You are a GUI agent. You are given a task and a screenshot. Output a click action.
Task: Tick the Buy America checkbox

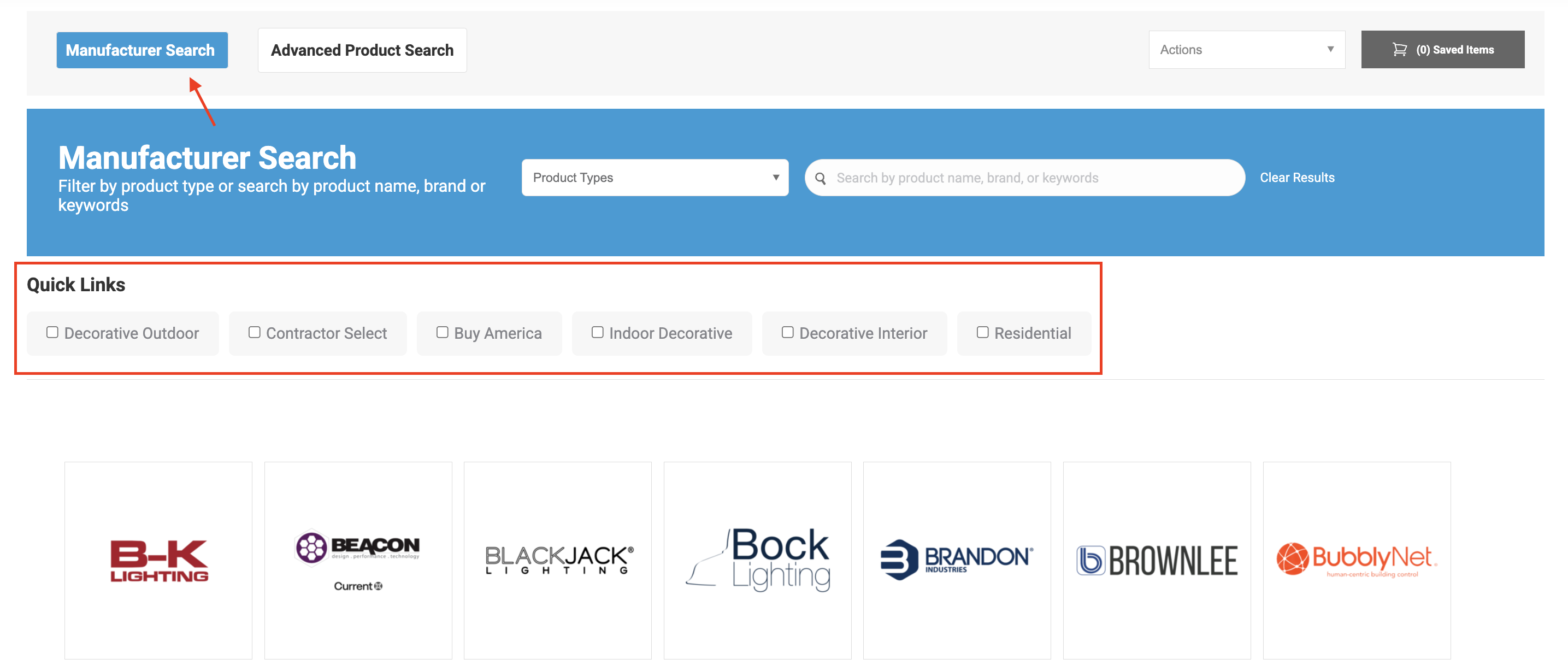tap(443, 332)
